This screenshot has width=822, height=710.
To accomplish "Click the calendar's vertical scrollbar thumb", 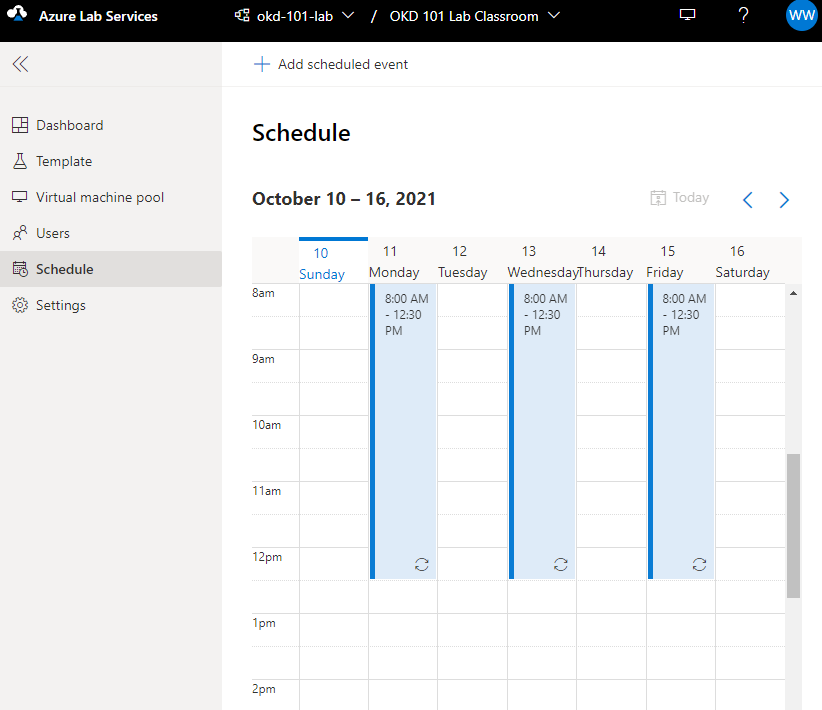I will (793, 525).
